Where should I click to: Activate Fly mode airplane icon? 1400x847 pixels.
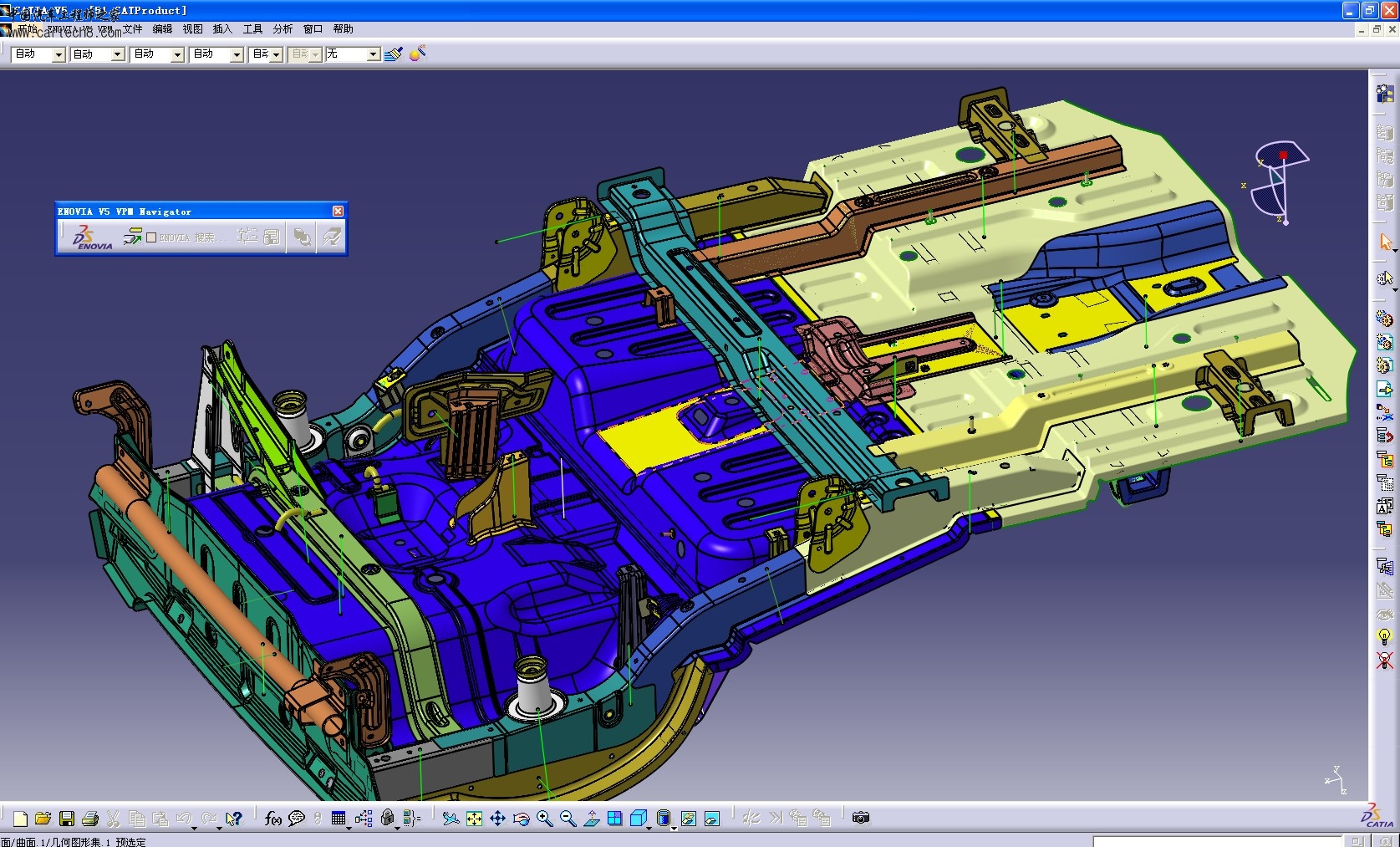[451, 819]
